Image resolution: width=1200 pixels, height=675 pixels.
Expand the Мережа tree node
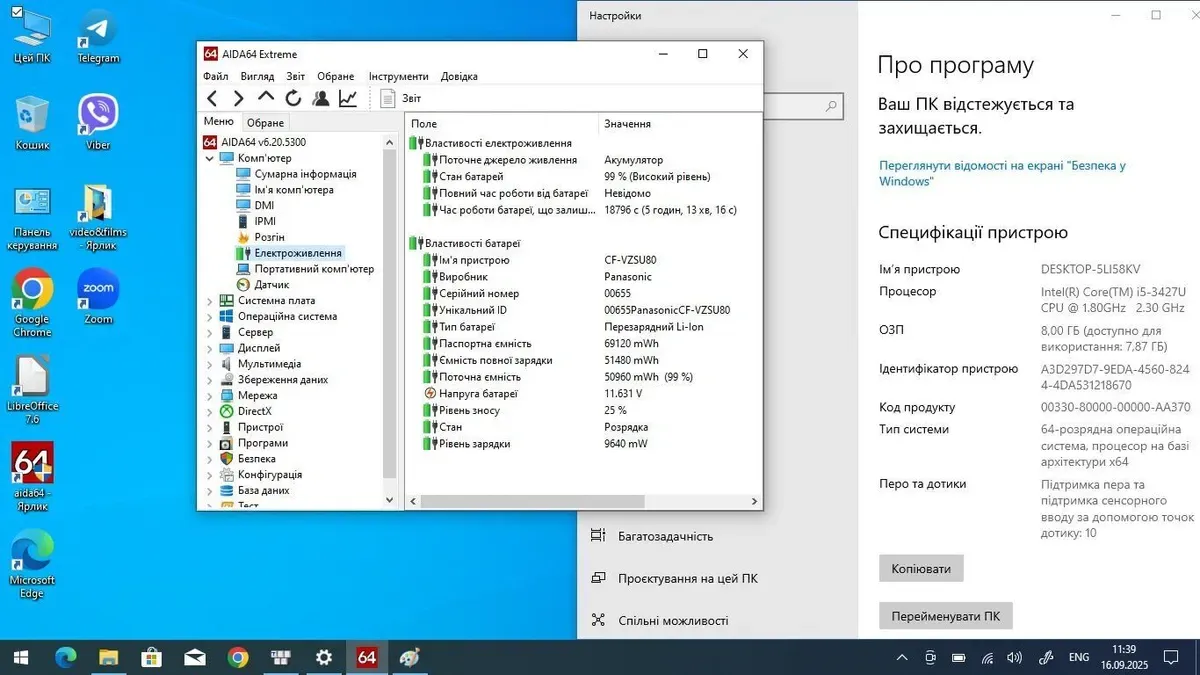[x=209, y=396]
